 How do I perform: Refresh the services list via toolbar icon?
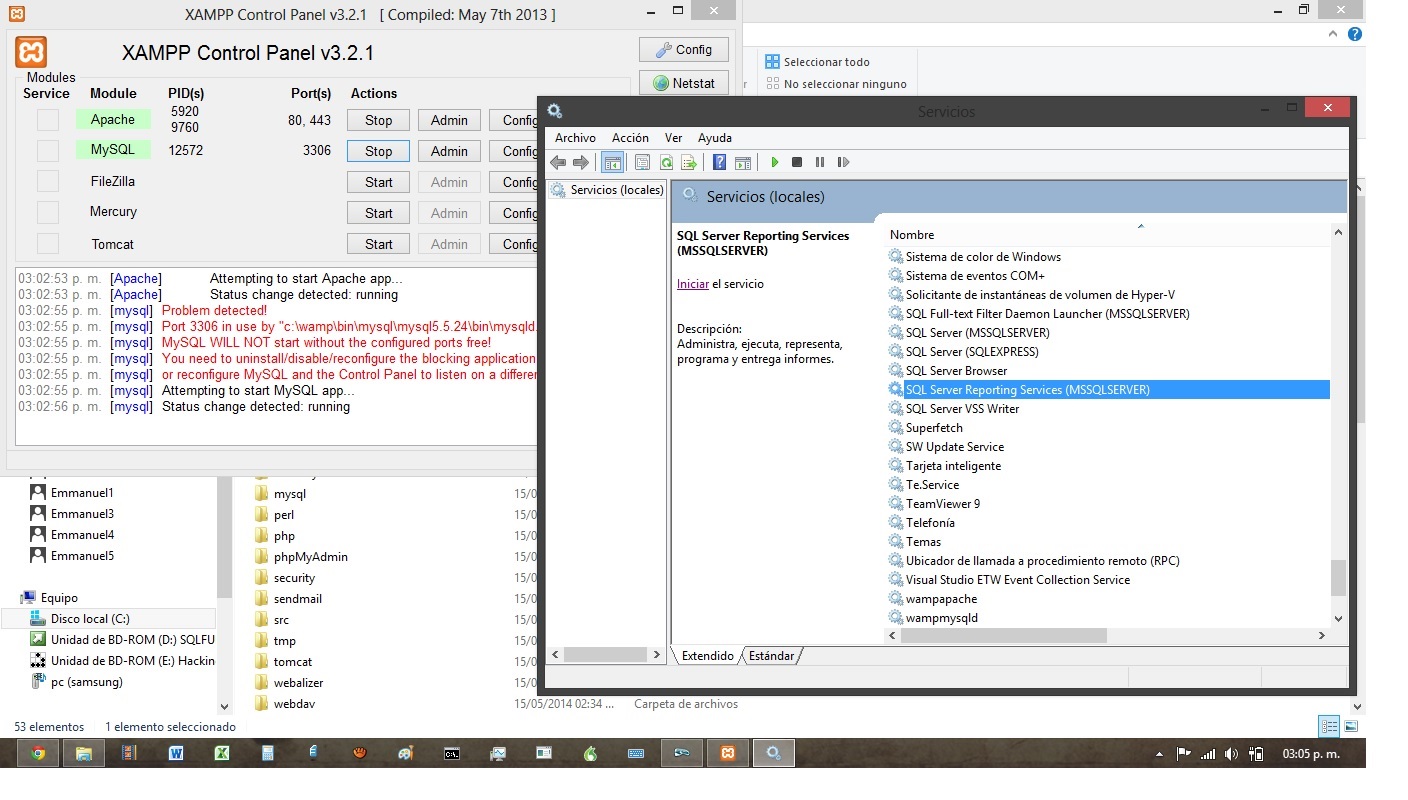pos(665,162)
